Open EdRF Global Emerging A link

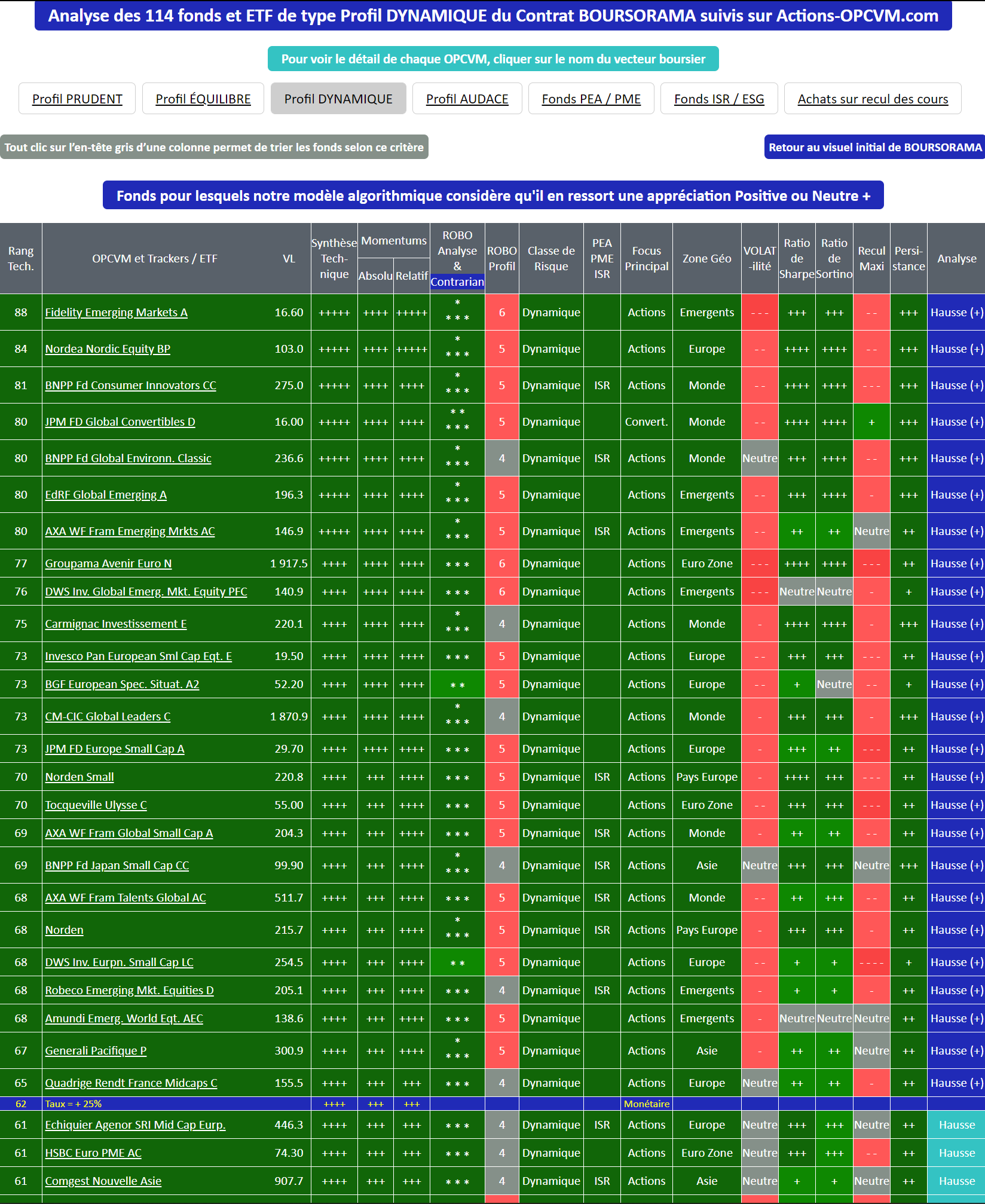tap(106, 494)
